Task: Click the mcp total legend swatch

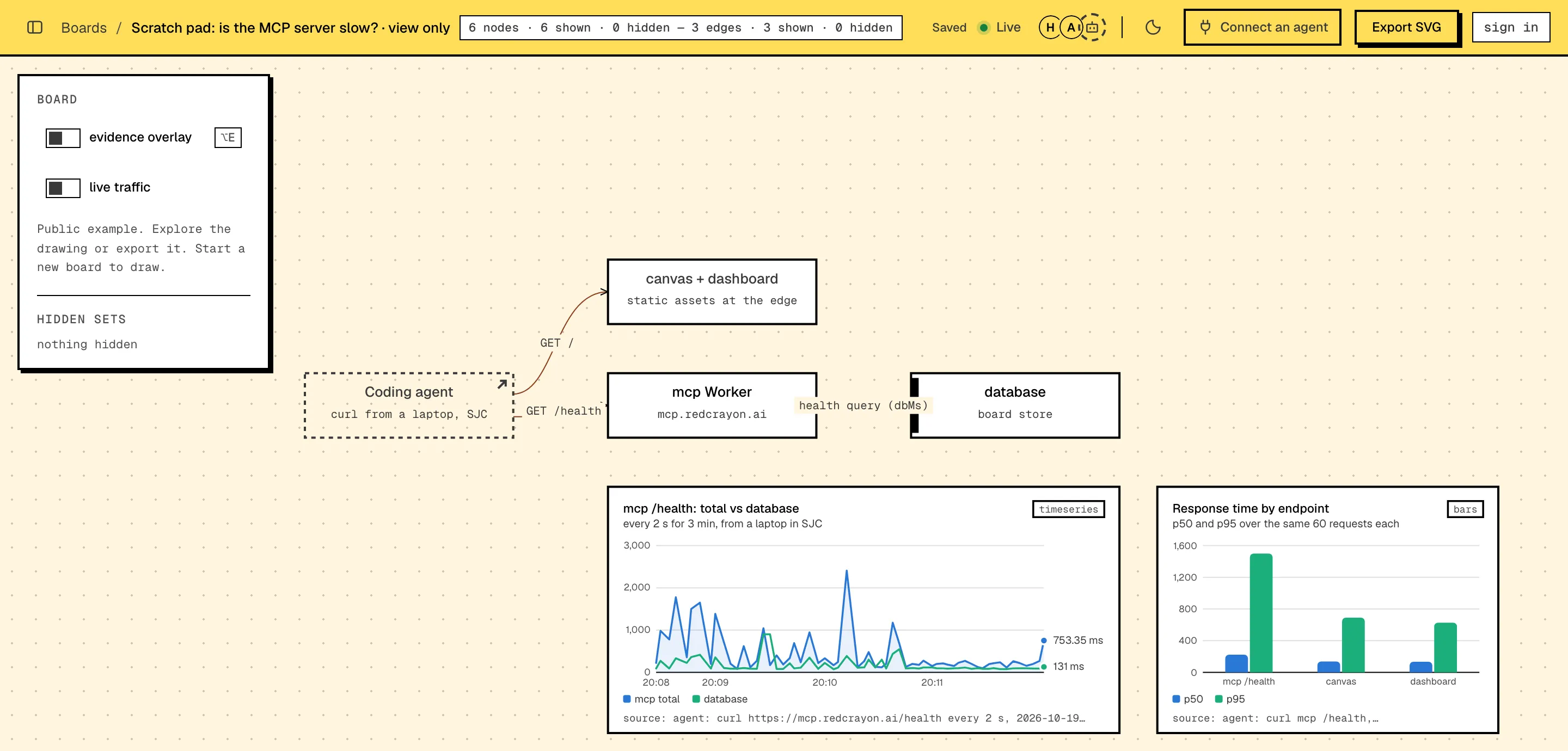Action: pyautogui.click(x=627, y=699)
